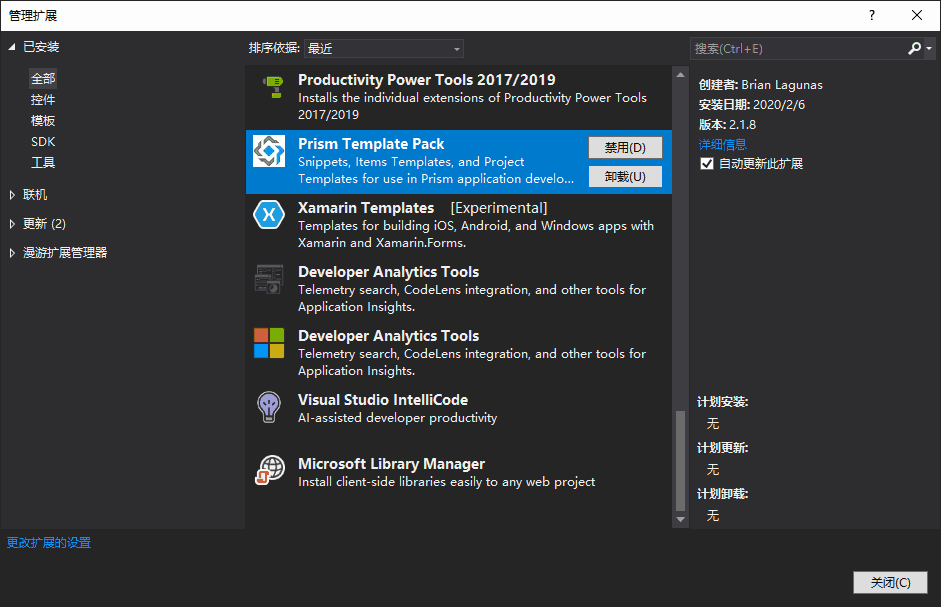Close the 管理扩展 dialog window
Viewport: 941px width, 607px height.
coord(917,15)
